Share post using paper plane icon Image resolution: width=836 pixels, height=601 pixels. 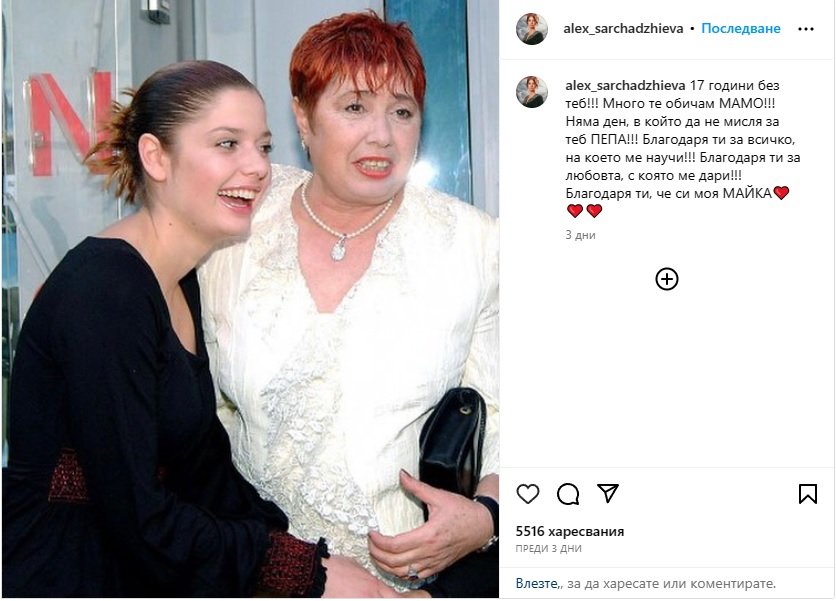608,493
